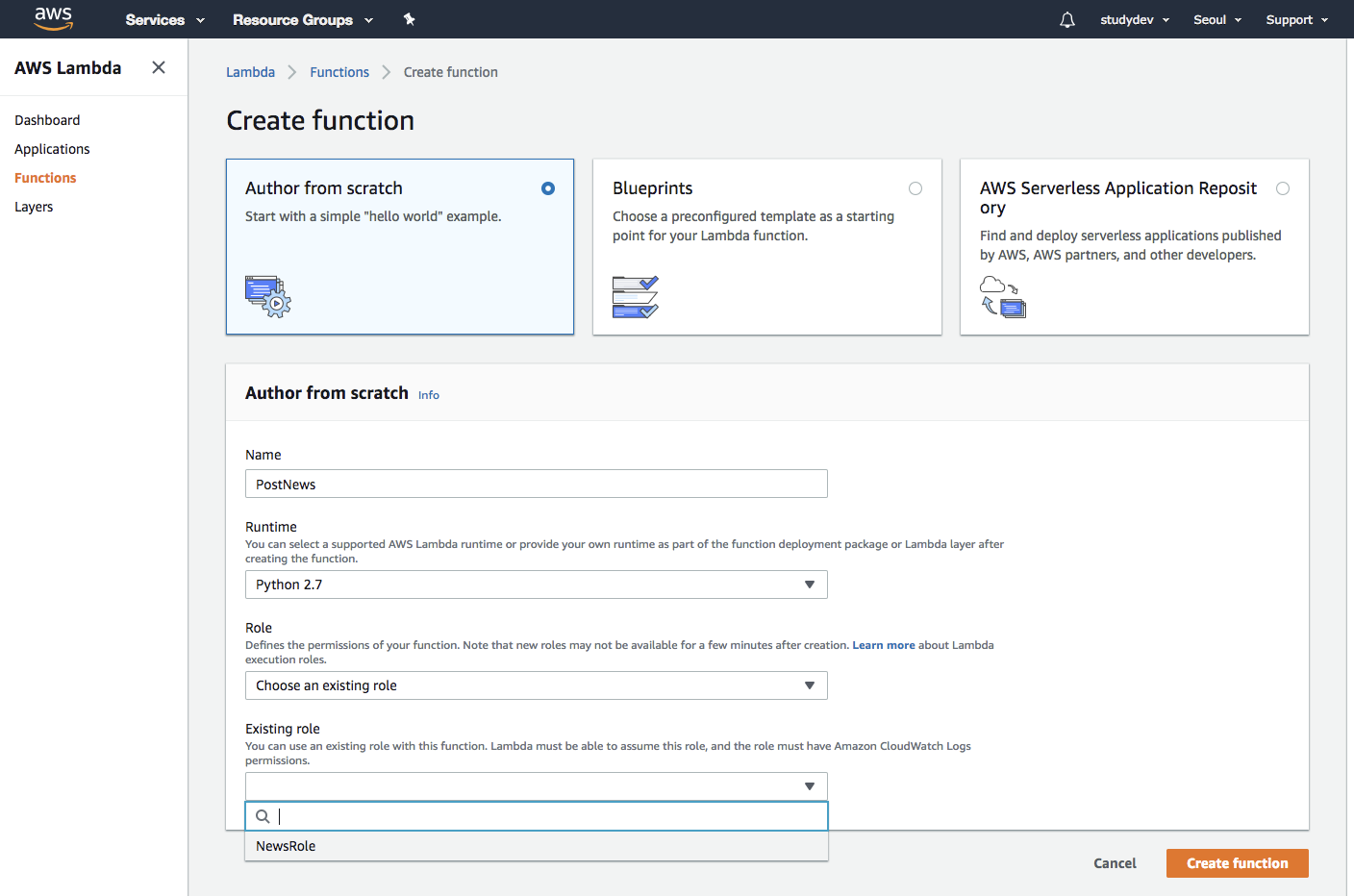Click the Serverless Repository cloud icon
This screenshot has height=896, width=1354.
1003,296
